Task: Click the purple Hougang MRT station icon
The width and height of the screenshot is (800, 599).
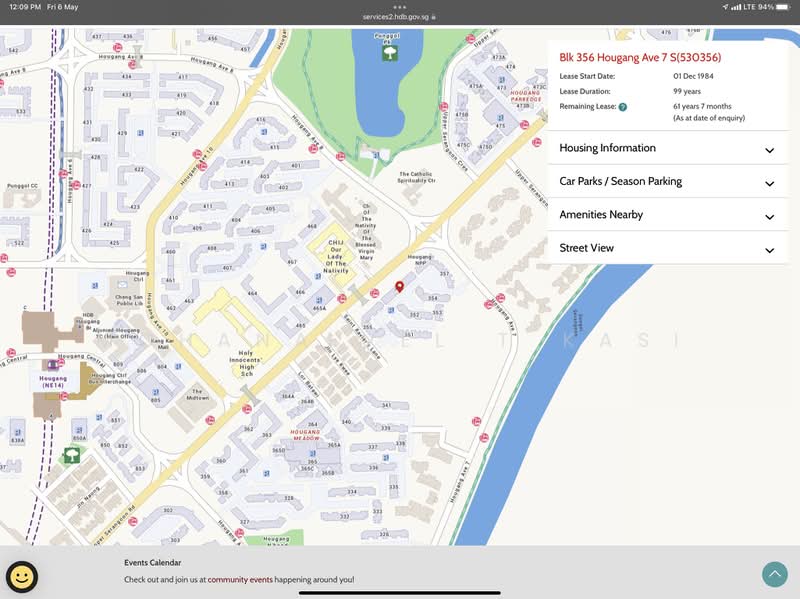Action: [52, 365]
